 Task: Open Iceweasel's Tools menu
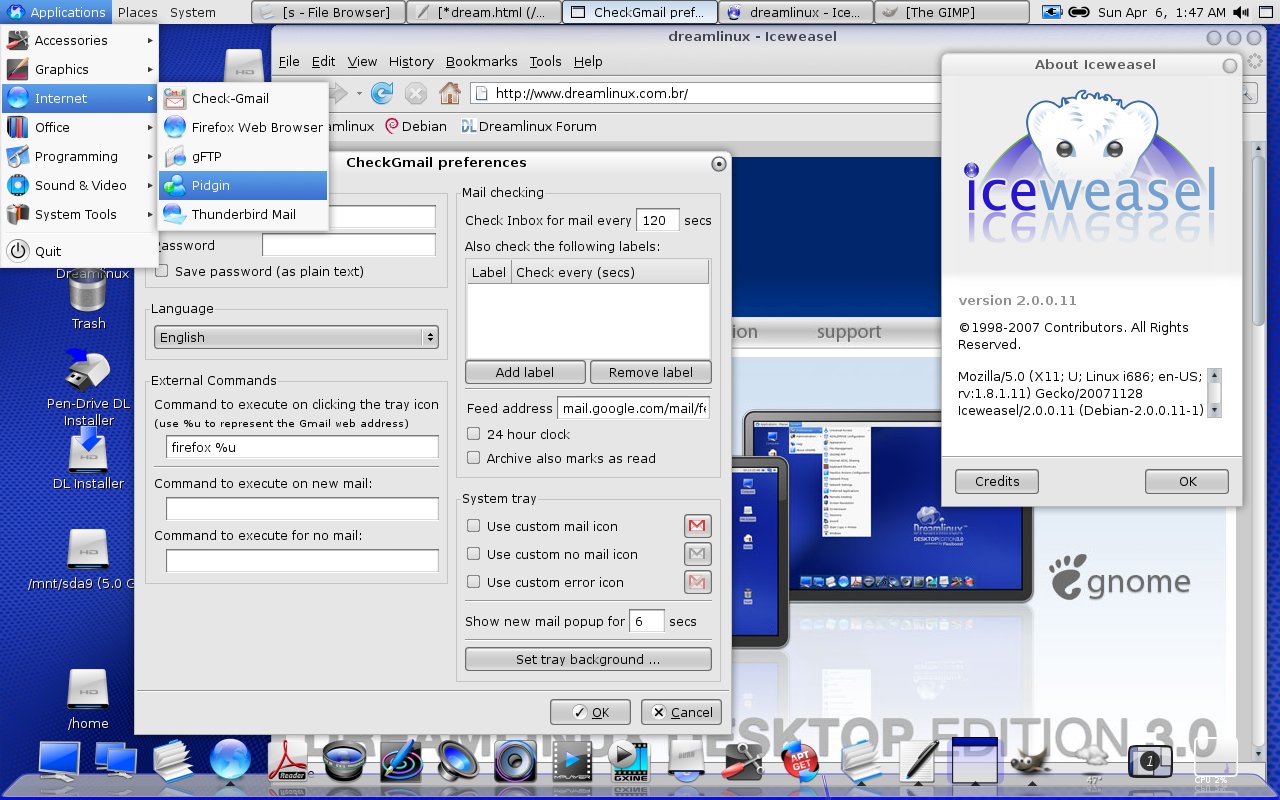(545, 61)
